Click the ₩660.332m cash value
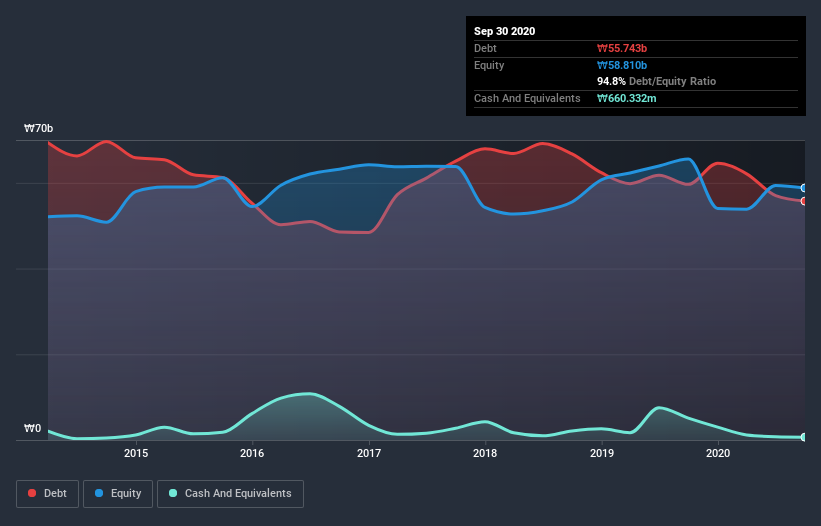This screenshot has width=821, height=526. point(627,98)
